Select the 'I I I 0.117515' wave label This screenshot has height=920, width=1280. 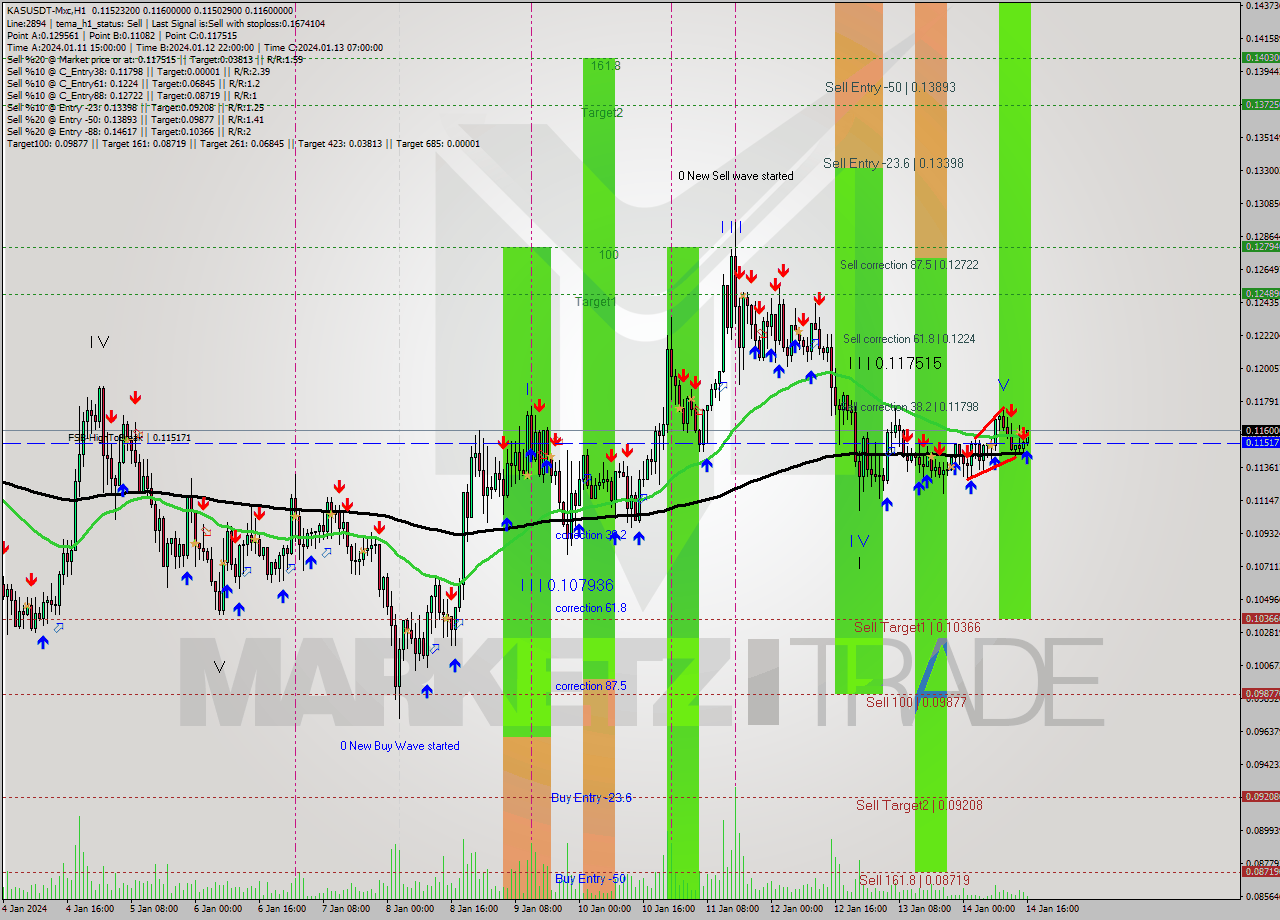(894, 363)
